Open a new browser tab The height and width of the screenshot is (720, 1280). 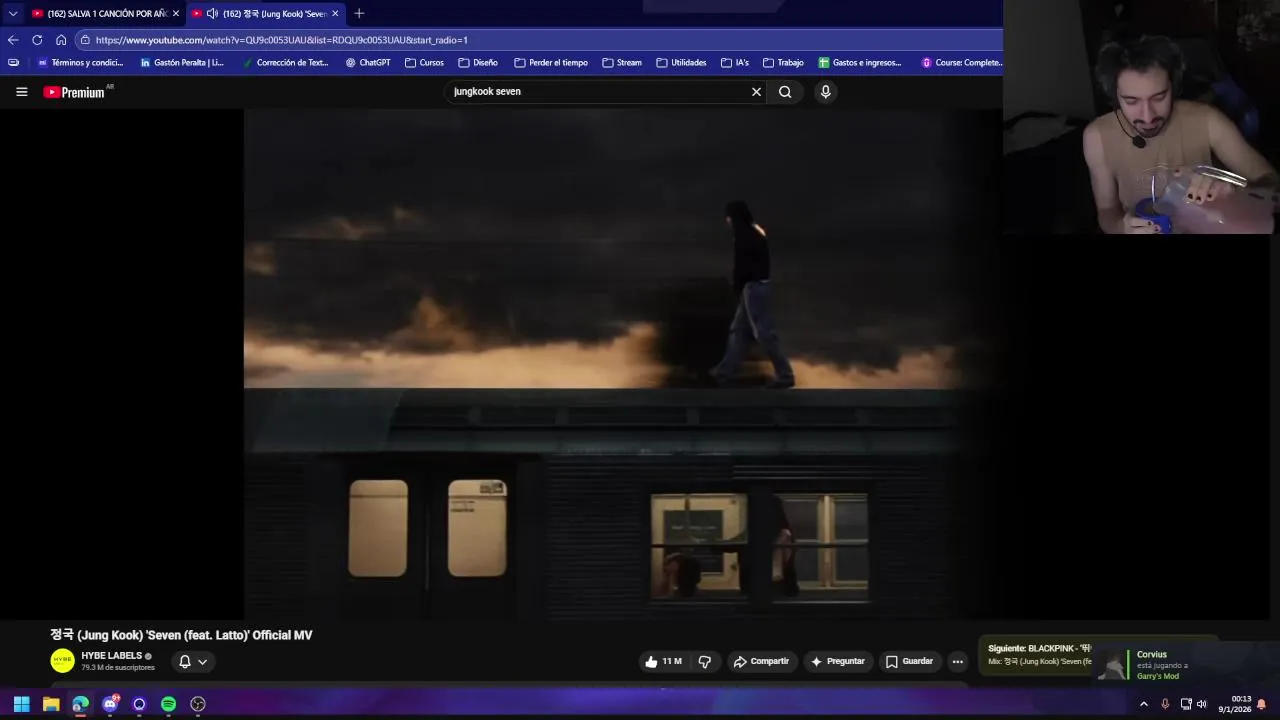coord(359,13)
